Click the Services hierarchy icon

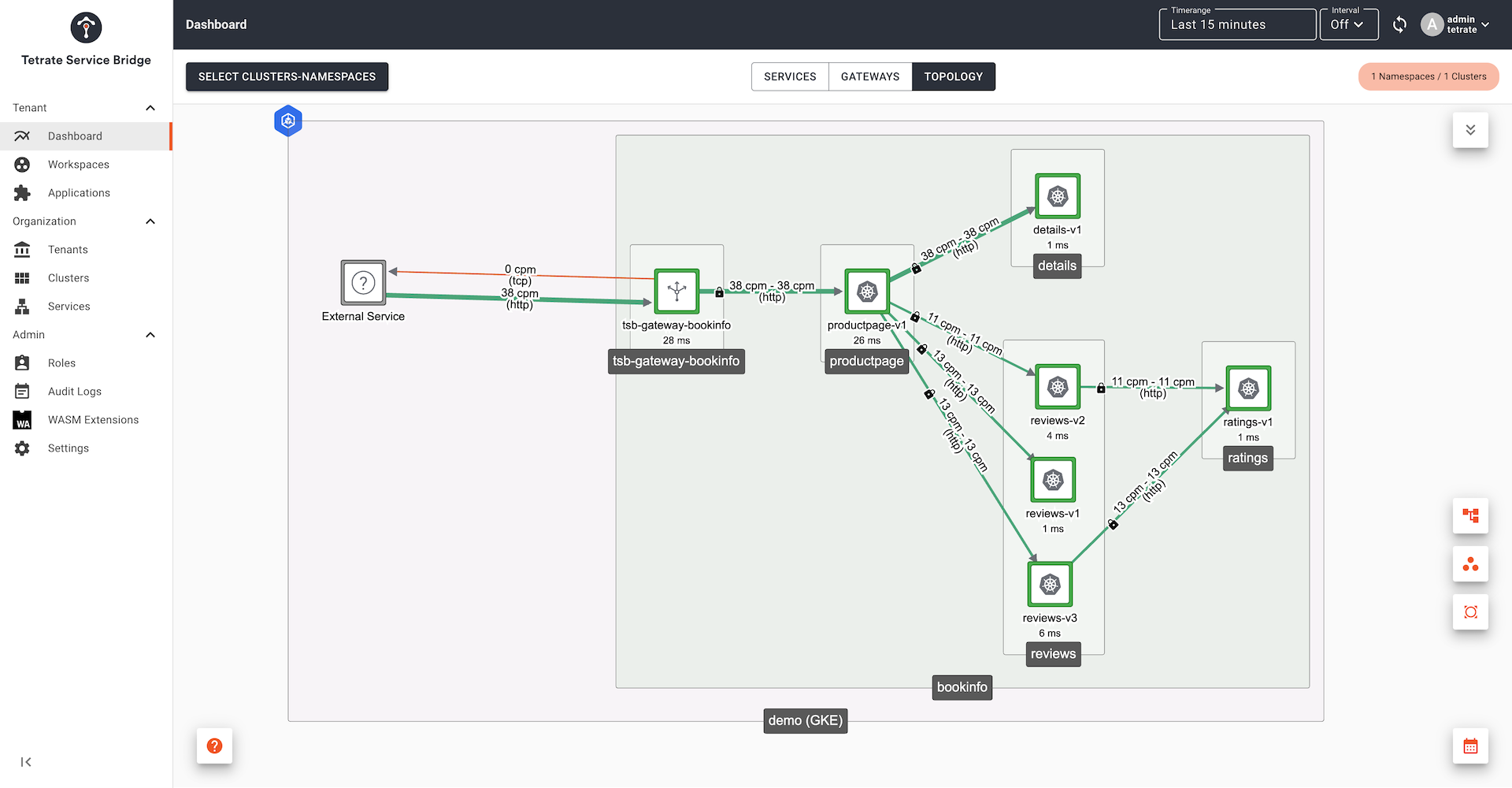click(x=22, y=307)
